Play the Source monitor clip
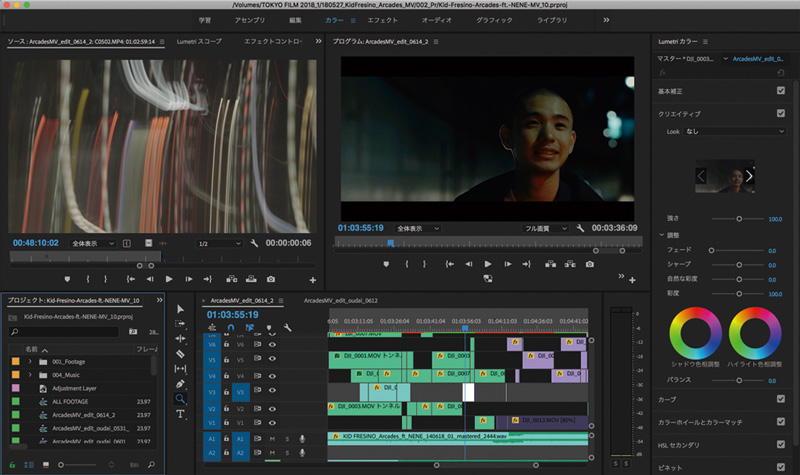This screenshot has width=800, height=475. pos(169,279)
